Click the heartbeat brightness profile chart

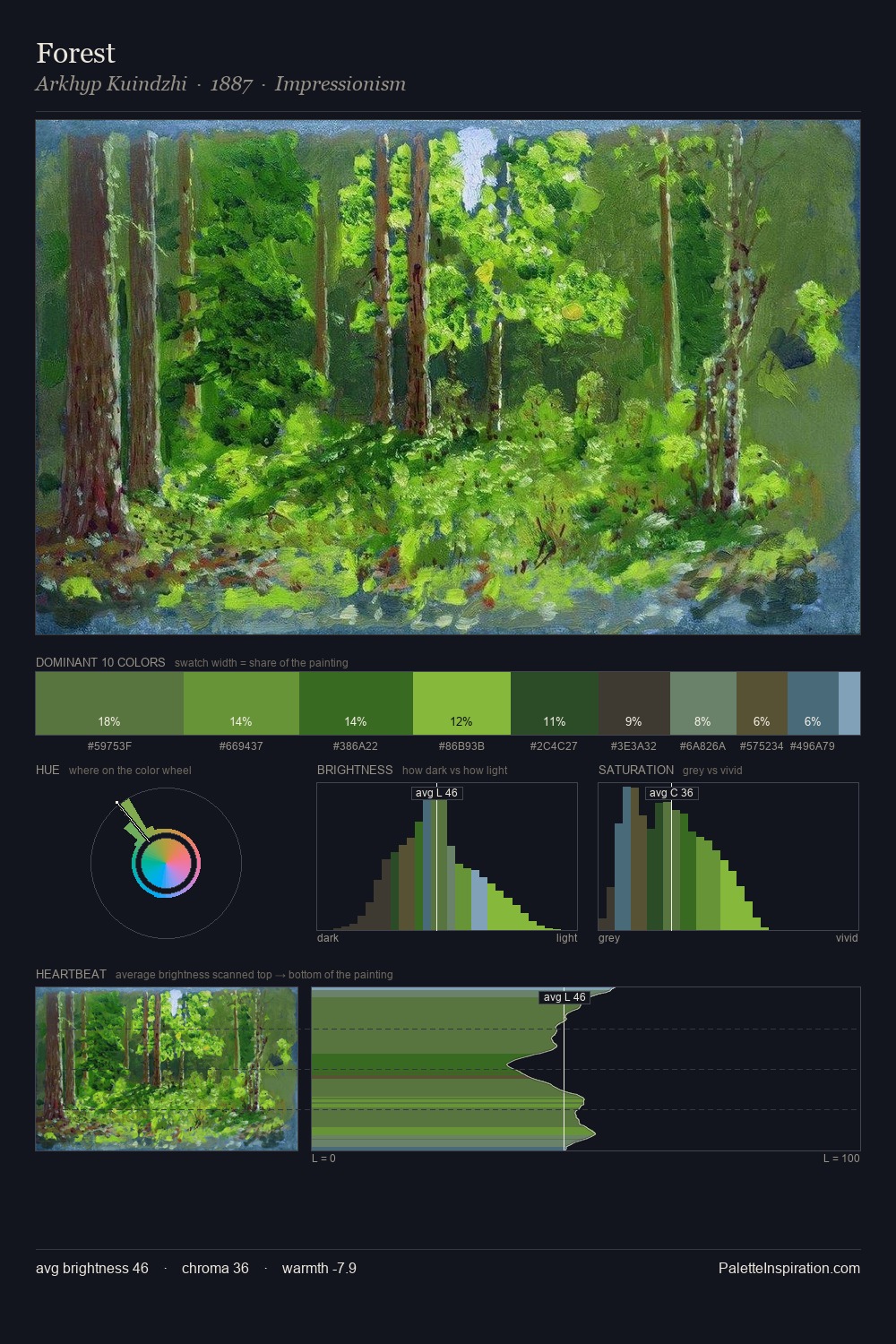coord(586,1069)
